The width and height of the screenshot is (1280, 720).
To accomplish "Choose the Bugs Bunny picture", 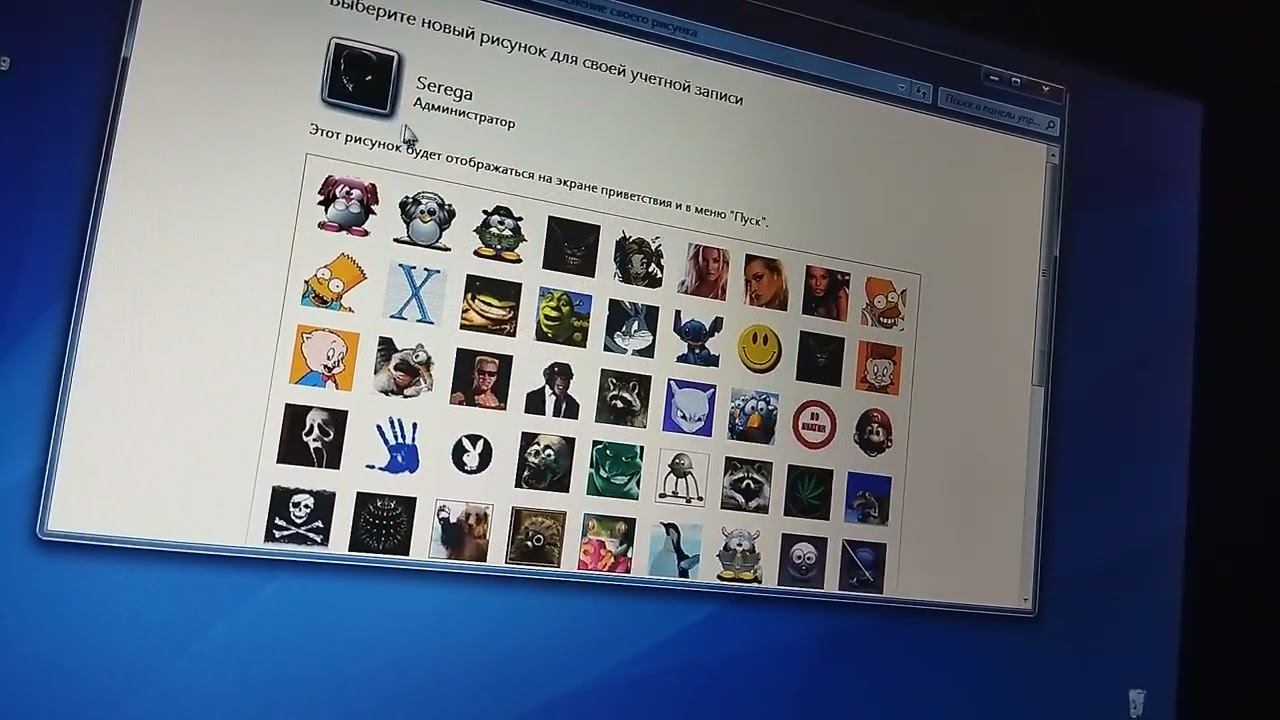I will 631,328.
